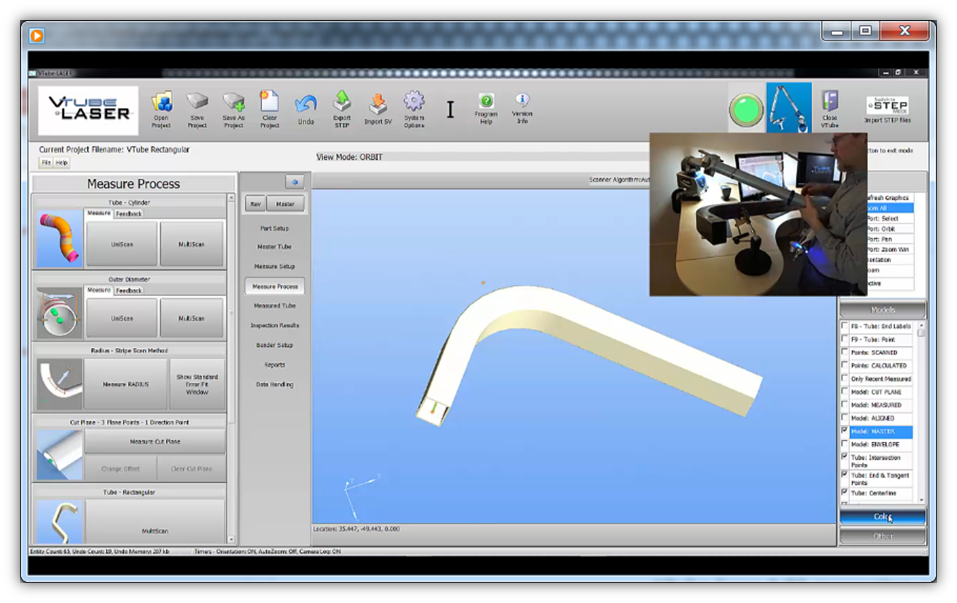957x603 pixels.
Task: Open Program Help icon
Action: click(x=486, y=102)
